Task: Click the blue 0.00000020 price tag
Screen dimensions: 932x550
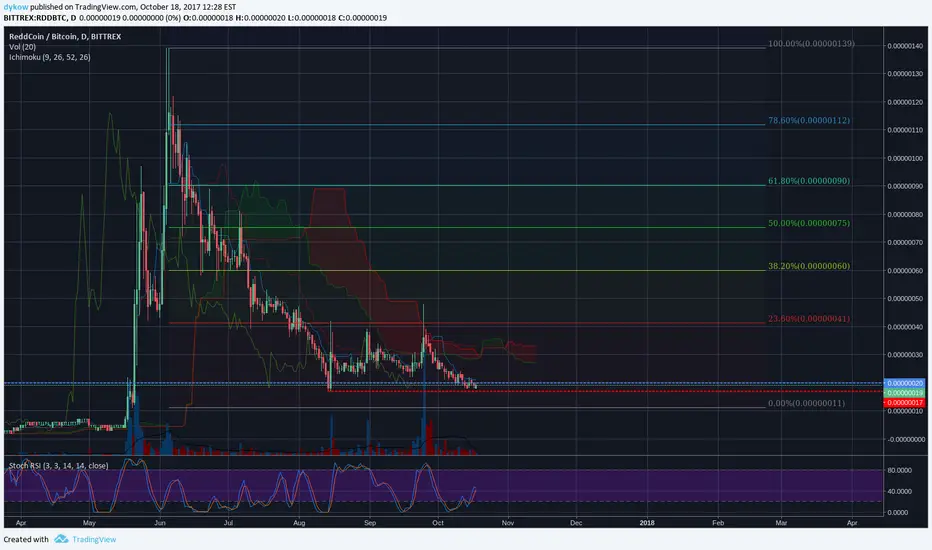Action: pyautogui.click(x=905, y=384)
